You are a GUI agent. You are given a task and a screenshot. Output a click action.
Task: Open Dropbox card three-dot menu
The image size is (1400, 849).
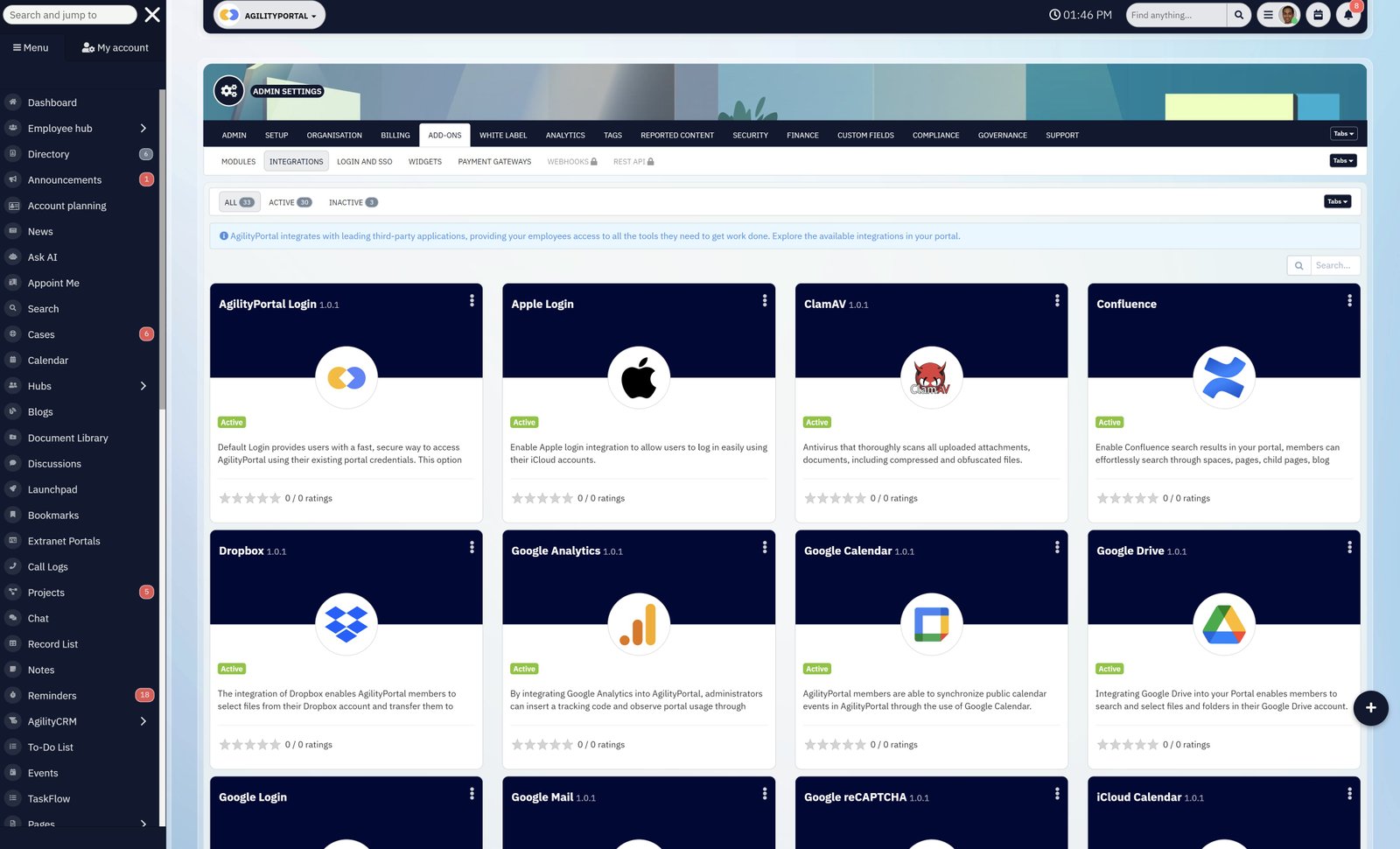click(x=472, y=547)
